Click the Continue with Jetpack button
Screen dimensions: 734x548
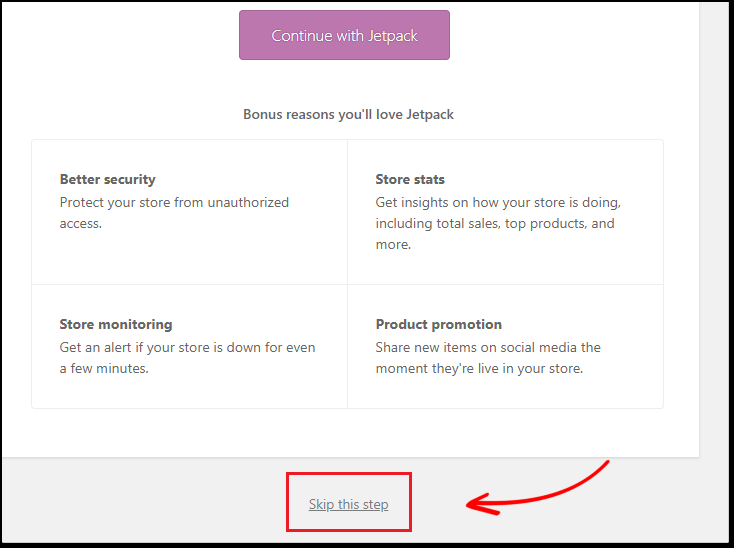(x=344, y=35)
